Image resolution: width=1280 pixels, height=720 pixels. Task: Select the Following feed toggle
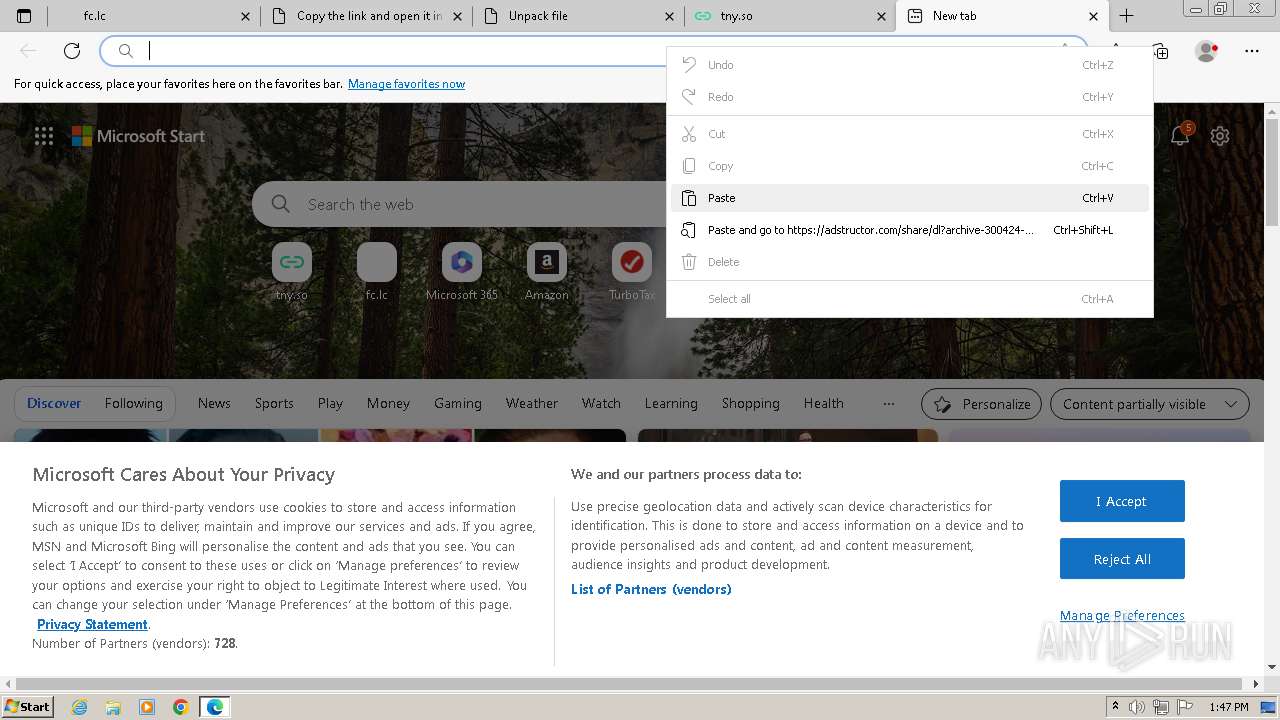point(133,403)
